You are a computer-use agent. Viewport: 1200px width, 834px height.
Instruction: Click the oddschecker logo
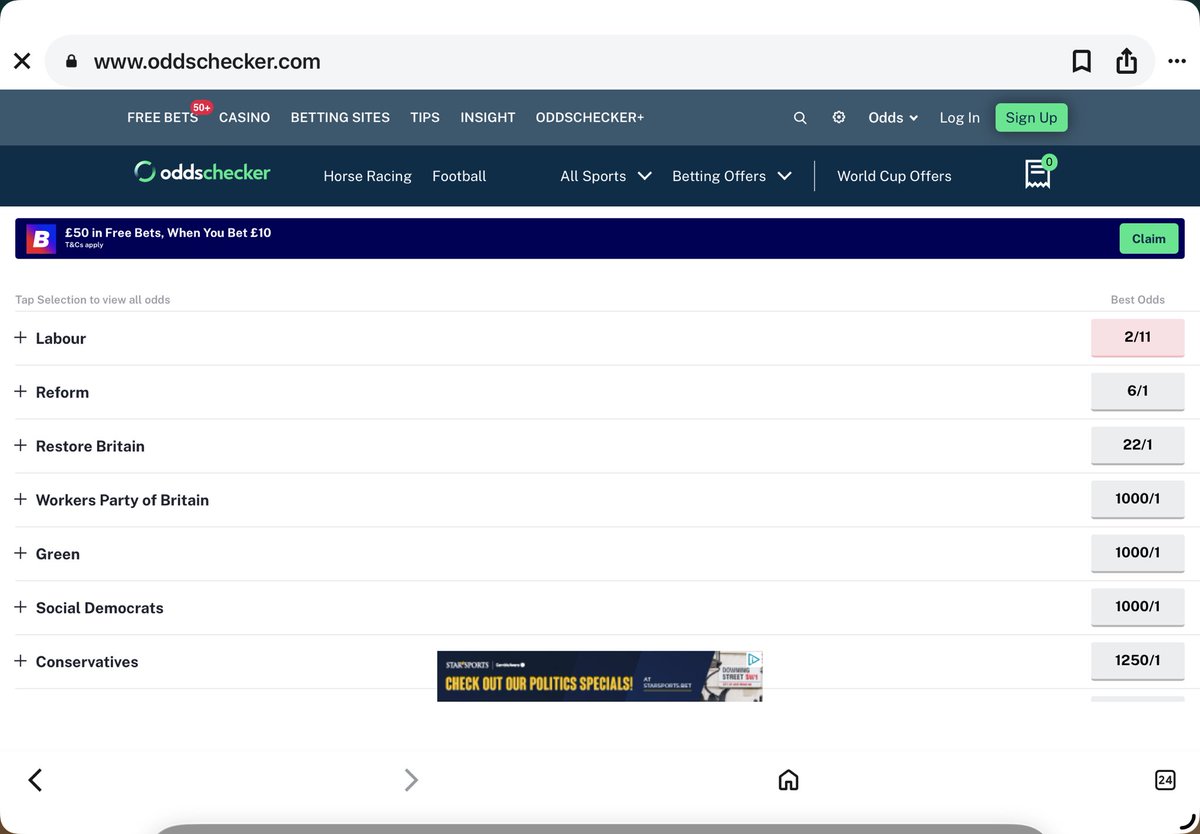[x=203, y=172]
